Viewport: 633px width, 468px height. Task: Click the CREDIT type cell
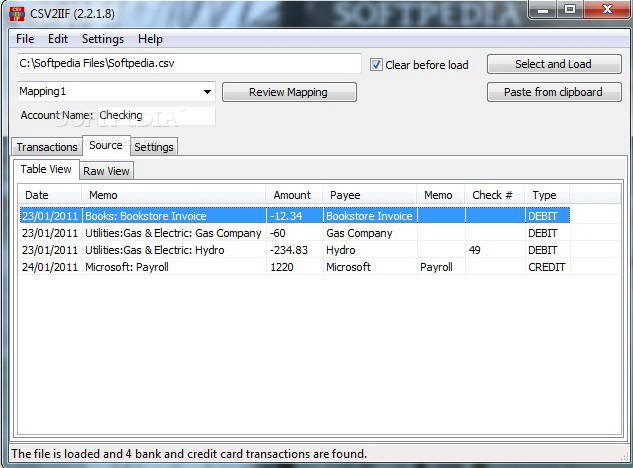[547, 267]
